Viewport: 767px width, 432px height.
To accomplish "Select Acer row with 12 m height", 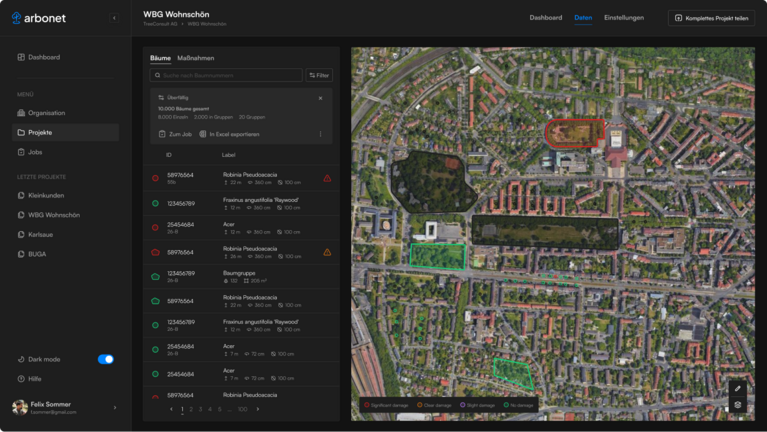I will [x=241, y=228].
